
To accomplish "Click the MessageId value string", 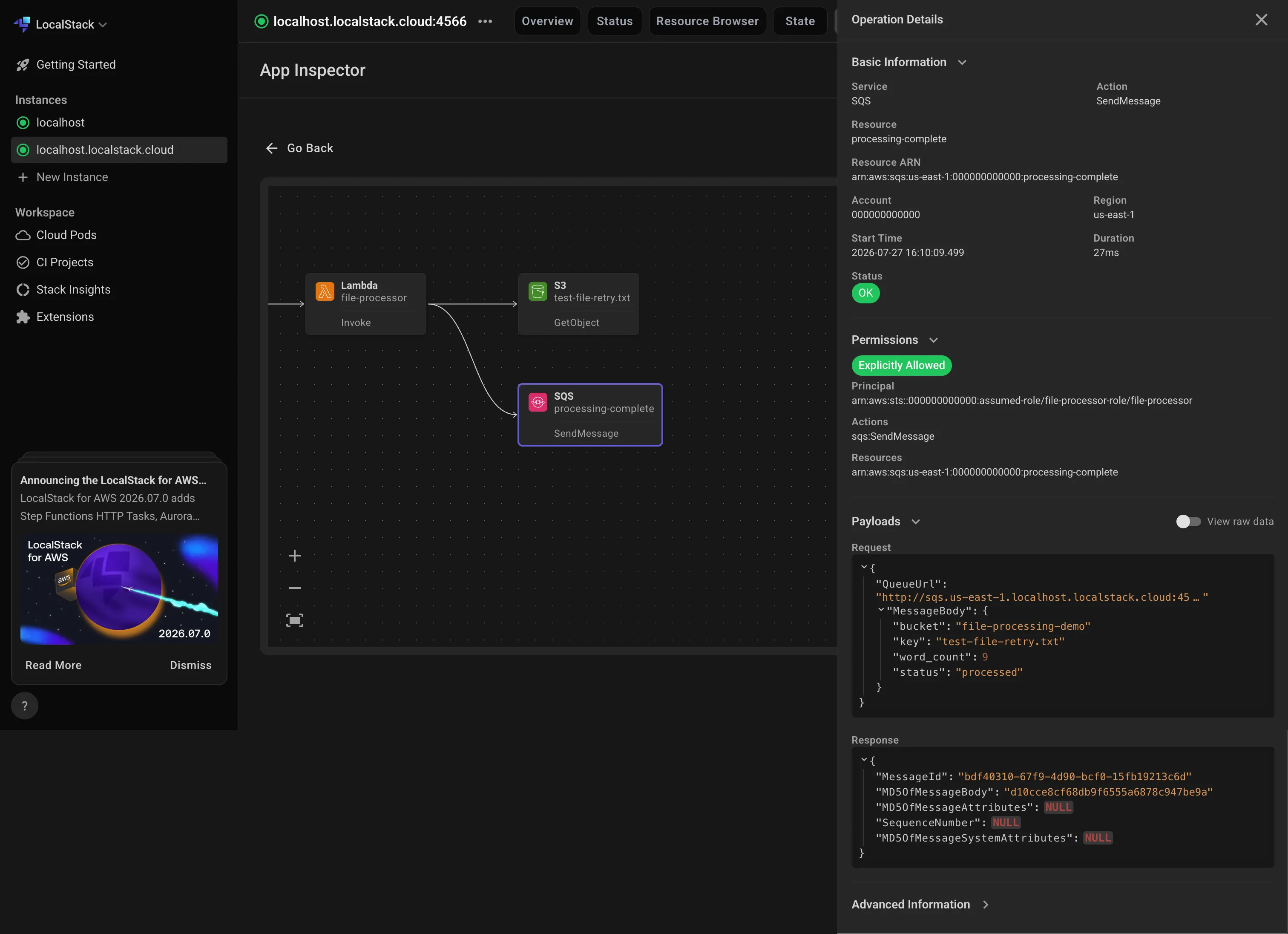I will click(1075, 777).
